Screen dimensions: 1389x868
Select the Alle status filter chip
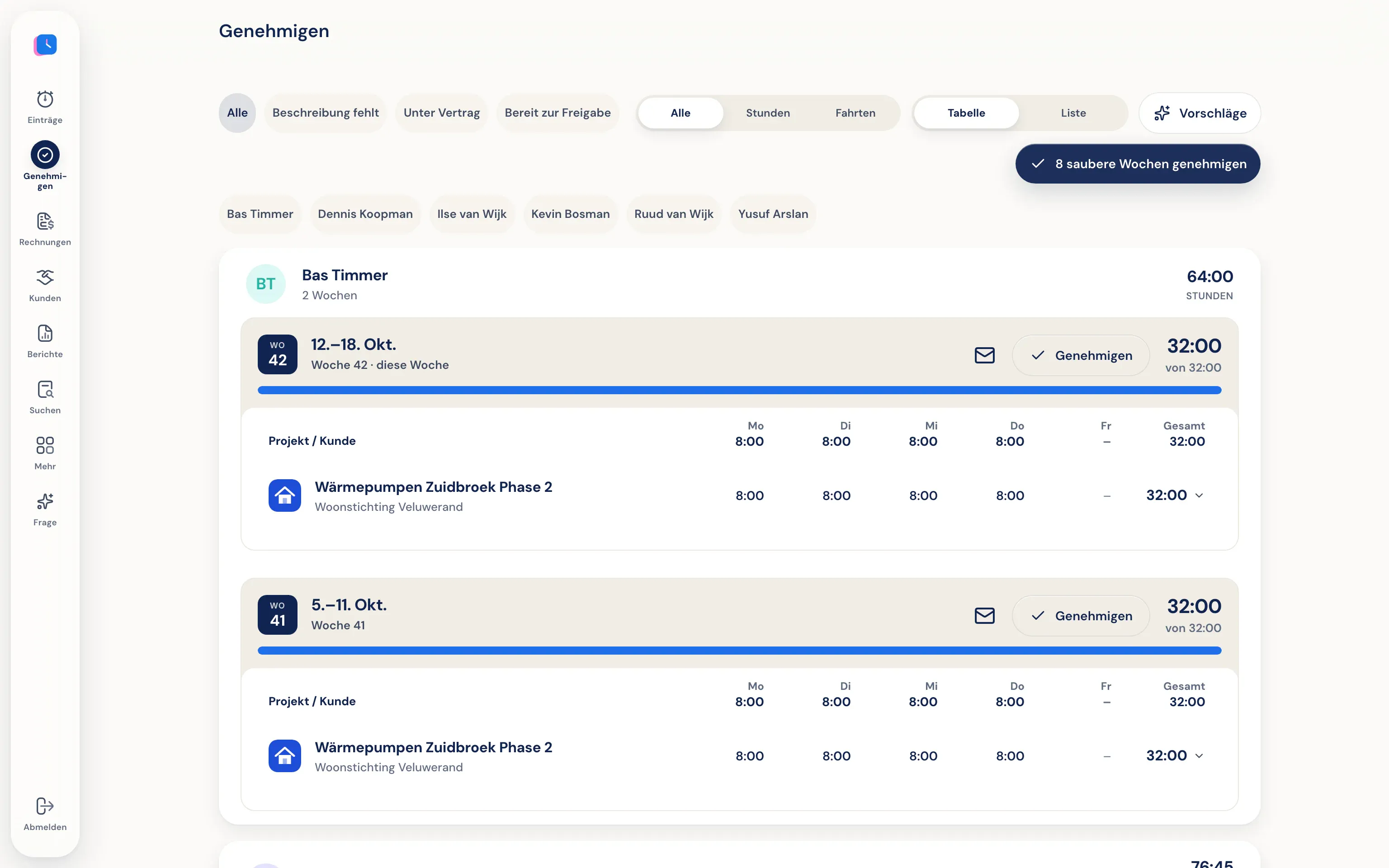click(x=237, y=113)
